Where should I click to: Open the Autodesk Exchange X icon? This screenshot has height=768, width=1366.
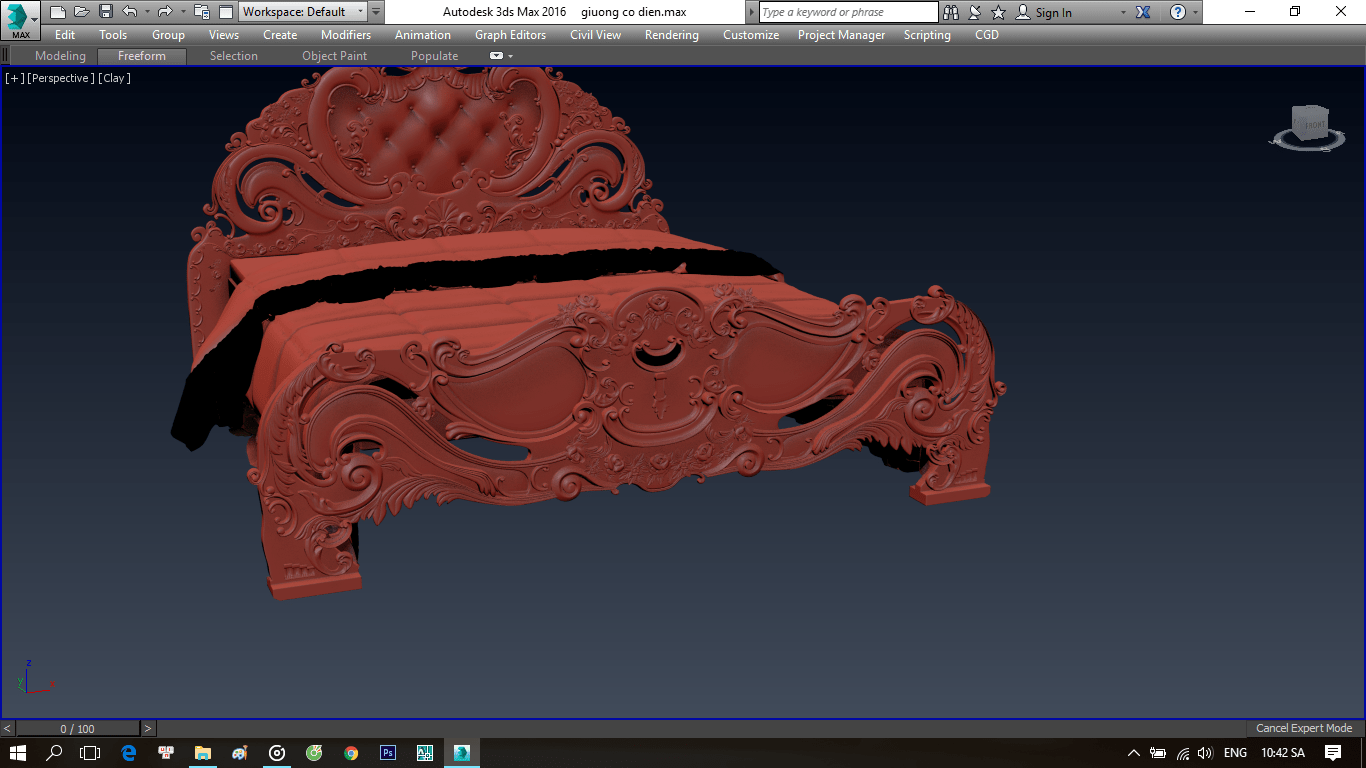1144,12
